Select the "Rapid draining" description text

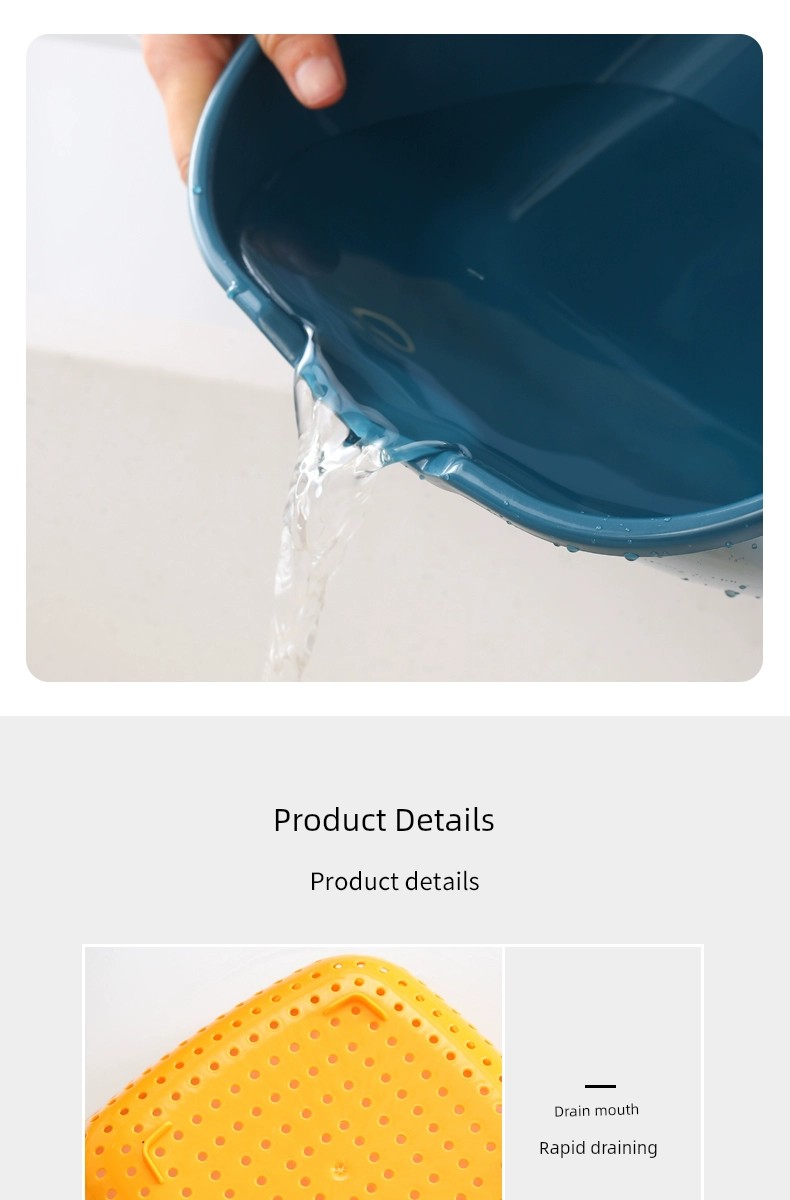click(x=598, y=1148)
